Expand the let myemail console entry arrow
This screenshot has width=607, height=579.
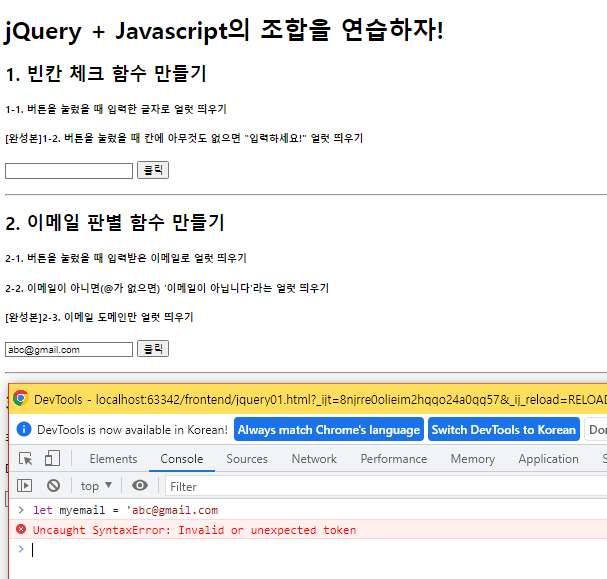21,510
